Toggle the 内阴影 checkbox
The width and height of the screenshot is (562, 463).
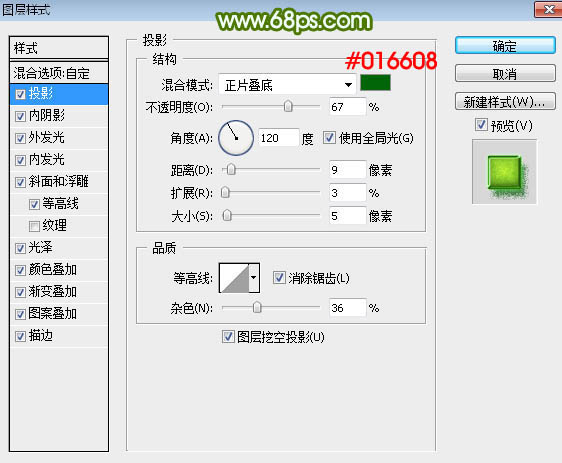20,116
